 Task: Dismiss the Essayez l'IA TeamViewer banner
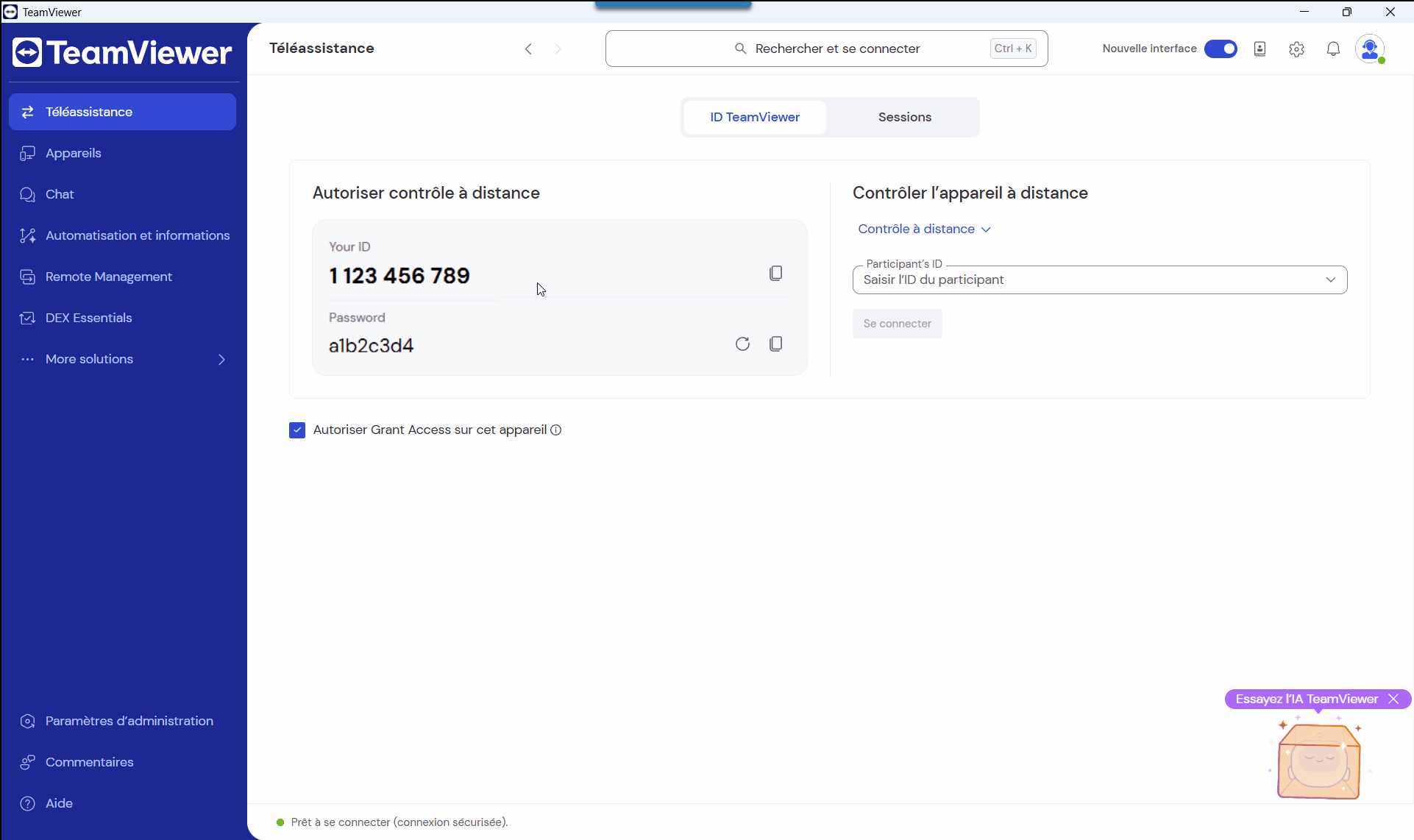pos(1393,699)
